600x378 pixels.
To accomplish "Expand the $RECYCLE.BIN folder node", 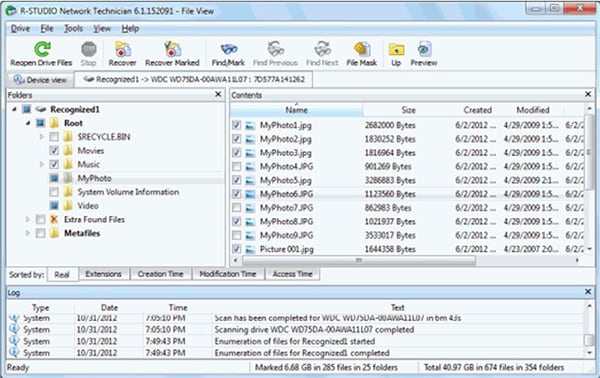I will tap(42, 137).
